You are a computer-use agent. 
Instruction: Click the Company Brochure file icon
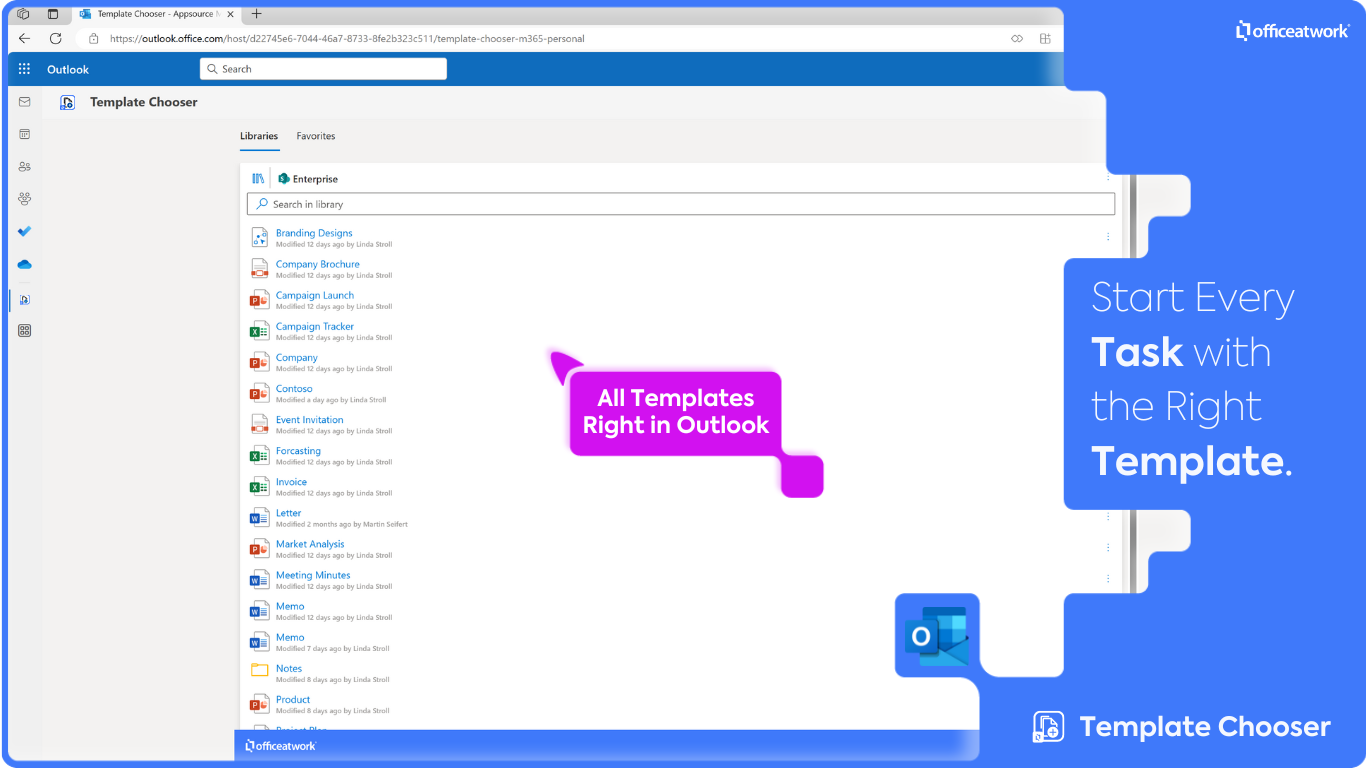[259, 269]
